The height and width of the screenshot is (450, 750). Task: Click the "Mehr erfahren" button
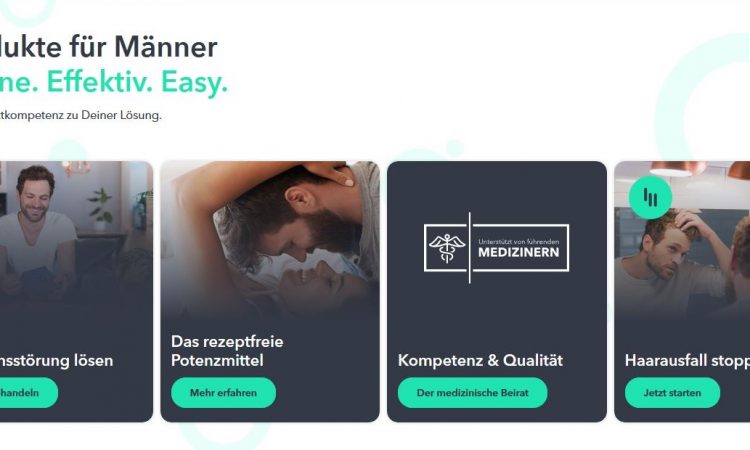(223, 393)
